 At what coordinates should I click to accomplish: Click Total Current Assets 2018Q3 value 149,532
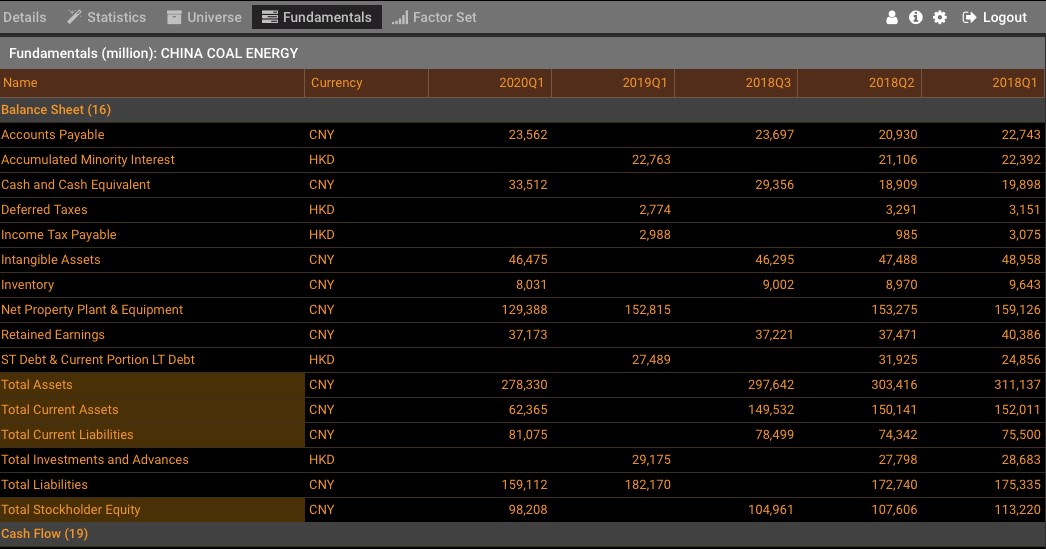[x=771, y=410]
